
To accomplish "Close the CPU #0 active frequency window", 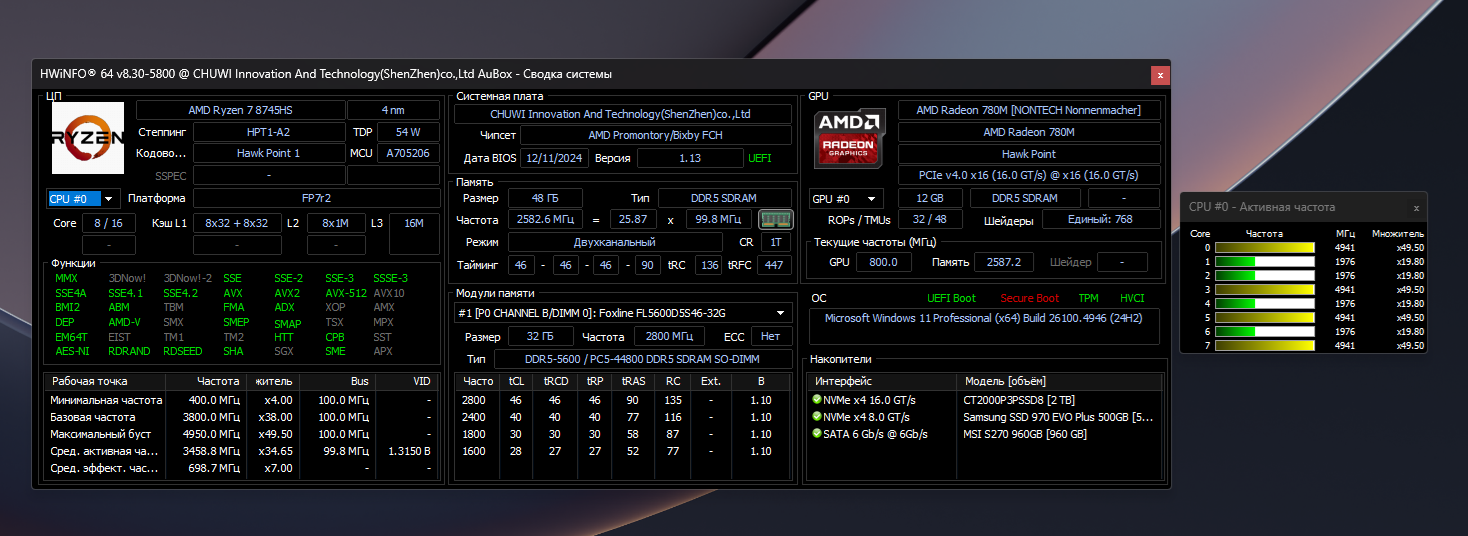I will (x=1416, y=207).
